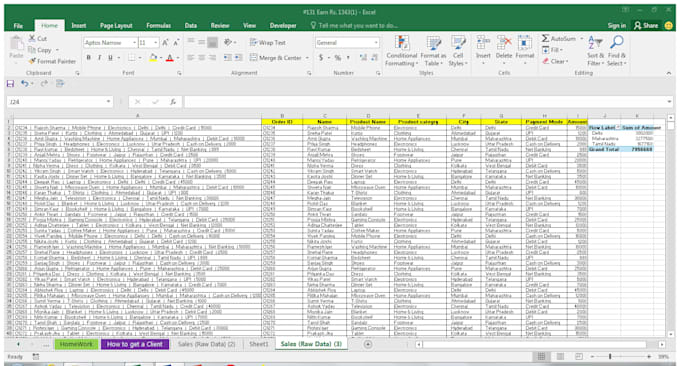Switch to Page Layout view icon
680x366 pixels.
(x=560, y=356)
